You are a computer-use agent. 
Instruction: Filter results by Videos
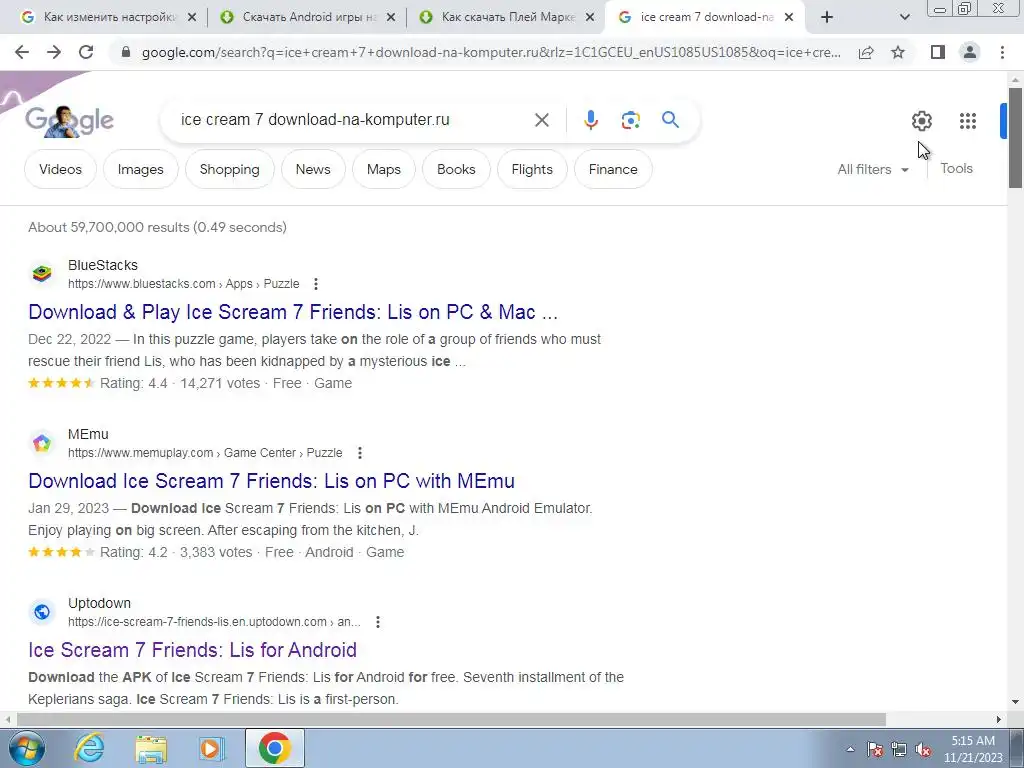60,169
